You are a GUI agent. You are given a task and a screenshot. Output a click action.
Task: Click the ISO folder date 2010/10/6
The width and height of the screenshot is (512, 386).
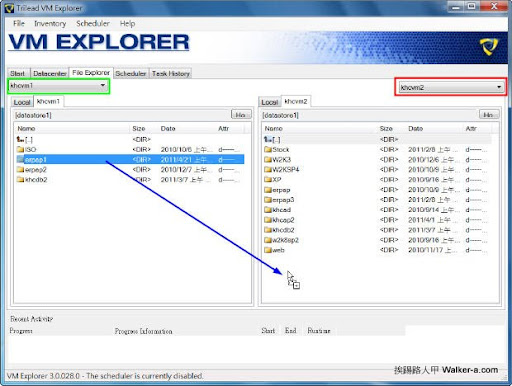click(x=186, y=149)
